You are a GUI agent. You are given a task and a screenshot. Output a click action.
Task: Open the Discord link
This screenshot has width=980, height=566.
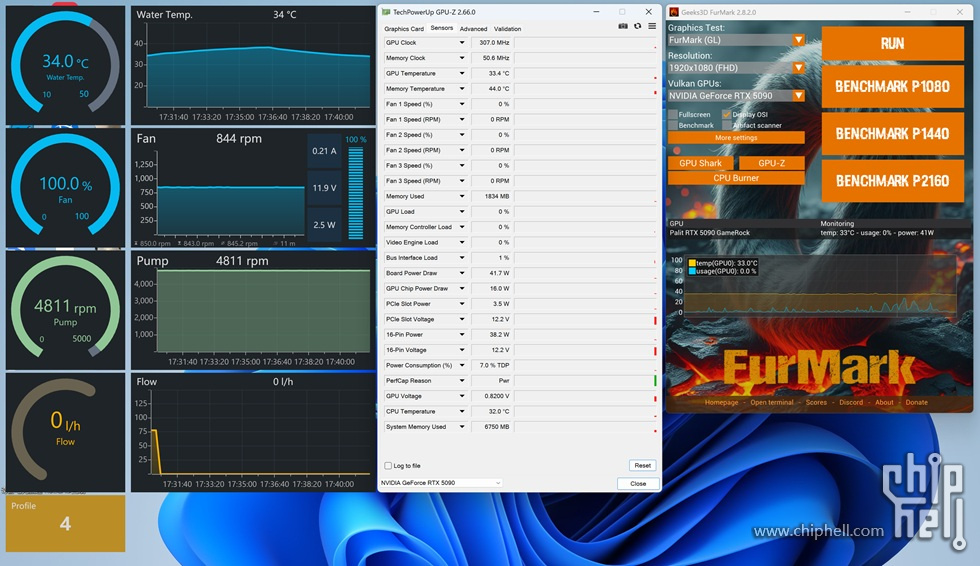point(851,402)
